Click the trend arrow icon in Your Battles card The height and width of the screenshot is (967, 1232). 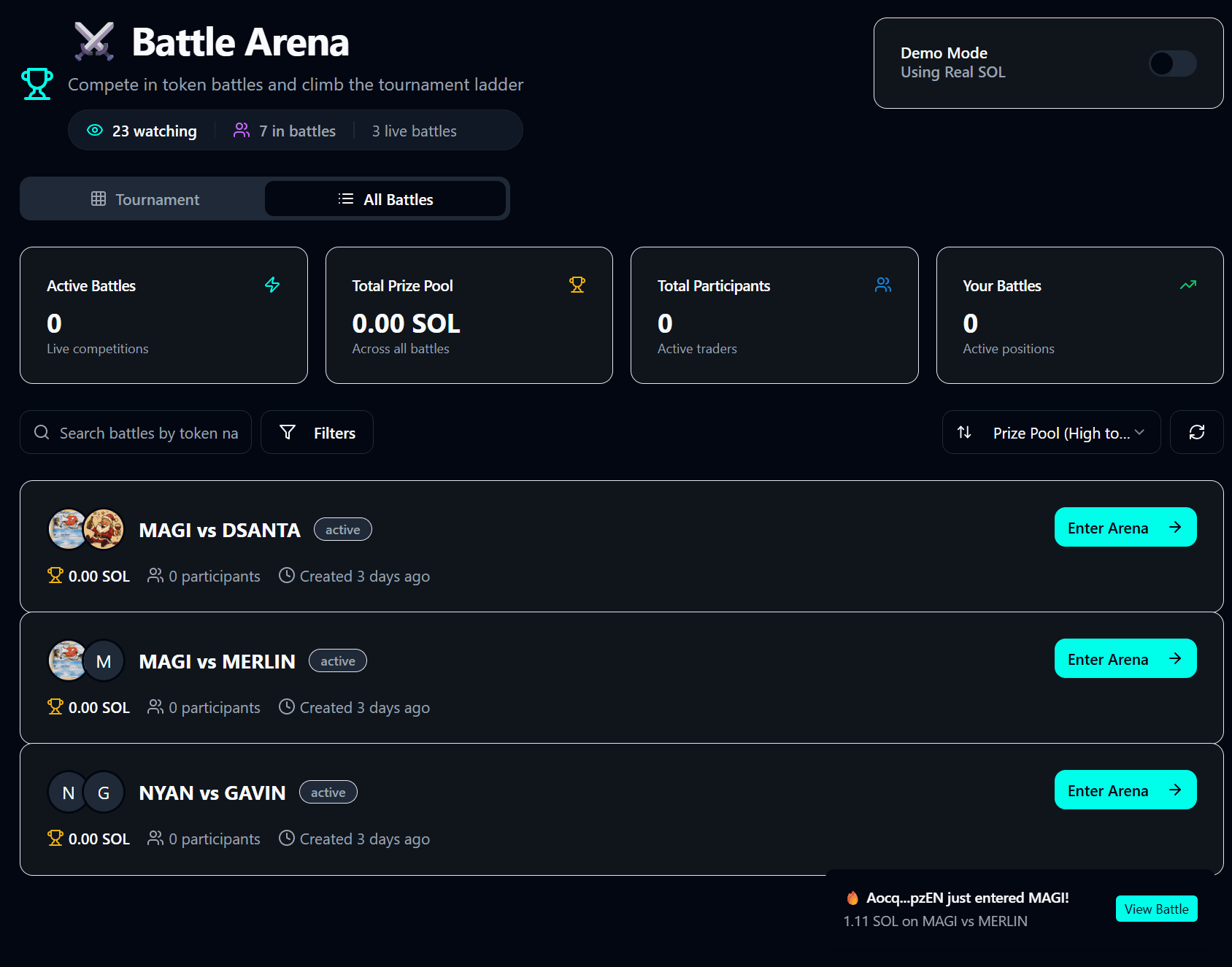point(1188,285)
